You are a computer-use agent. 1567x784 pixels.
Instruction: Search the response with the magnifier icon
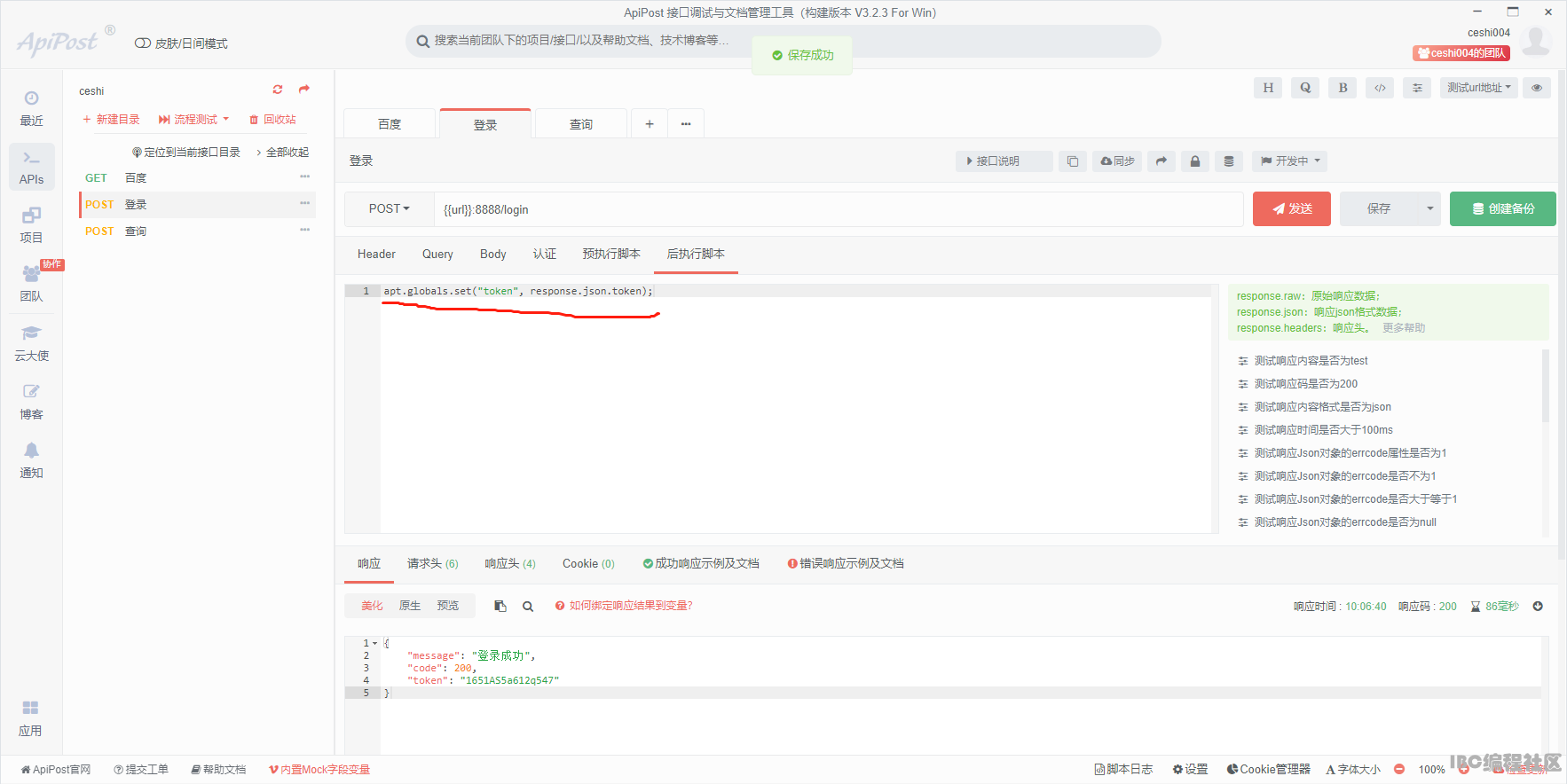(x=528, y=607)
